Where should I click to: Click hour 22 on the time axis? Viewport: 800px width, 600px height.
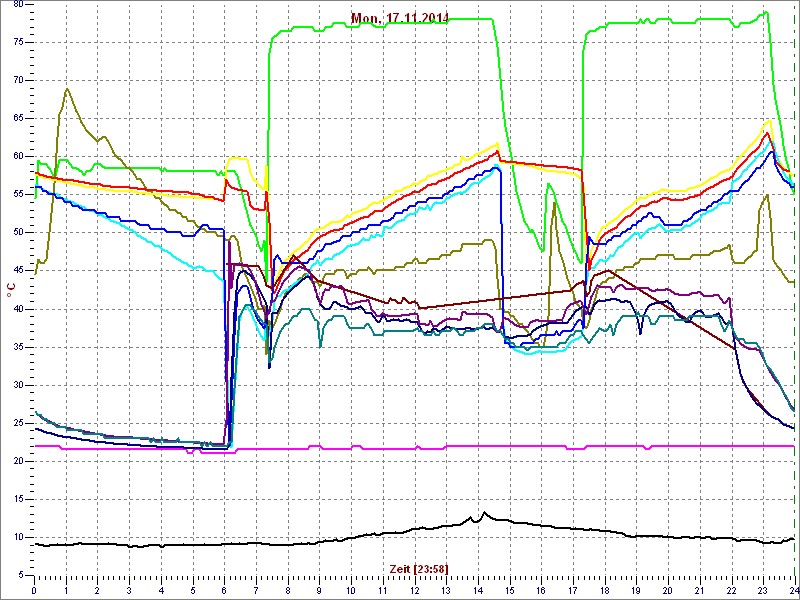(x=731, y=590)
